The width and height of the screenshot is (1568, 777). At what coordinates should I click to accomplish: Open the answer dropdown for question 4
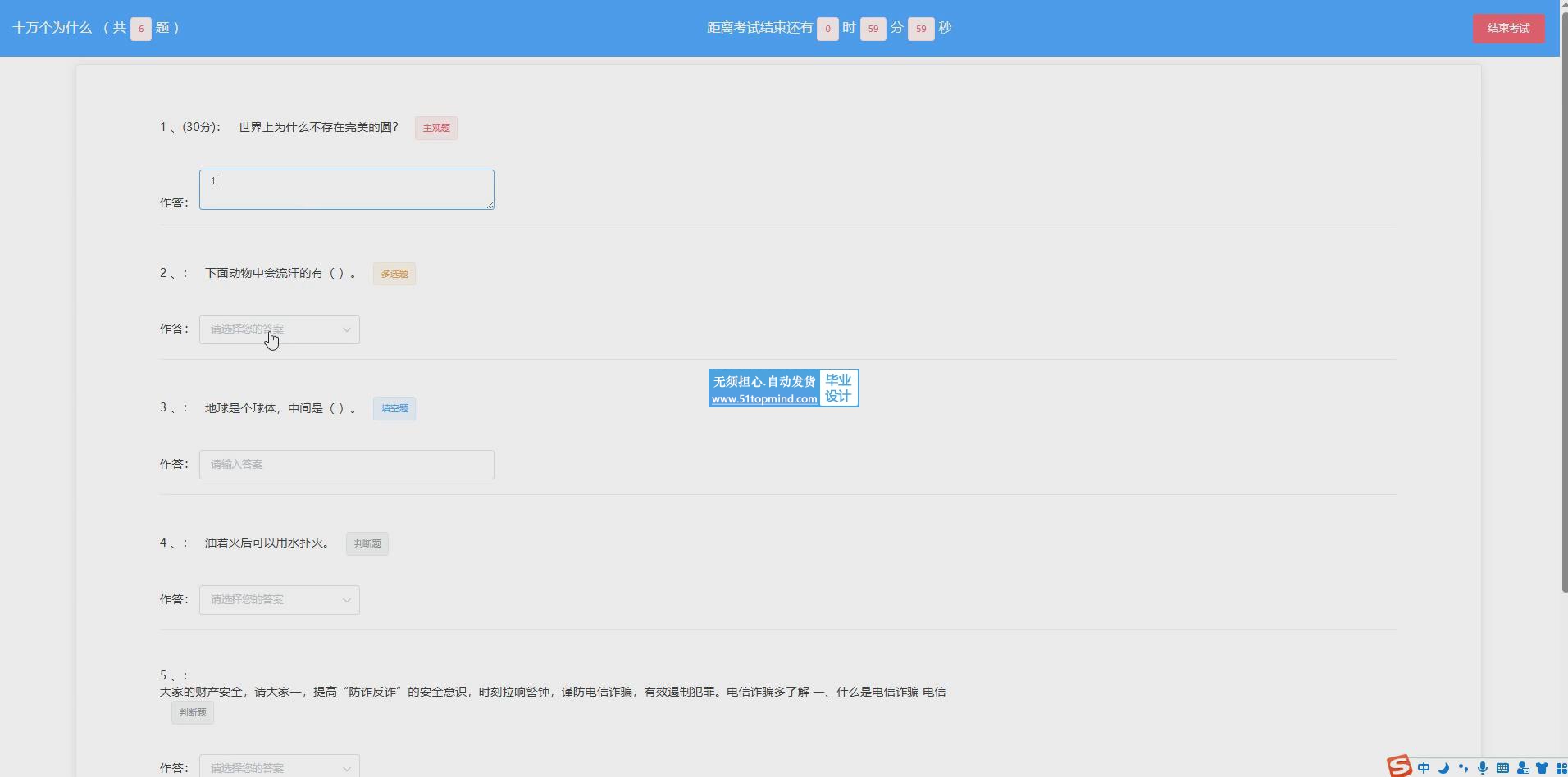click(x=279, y=600)
